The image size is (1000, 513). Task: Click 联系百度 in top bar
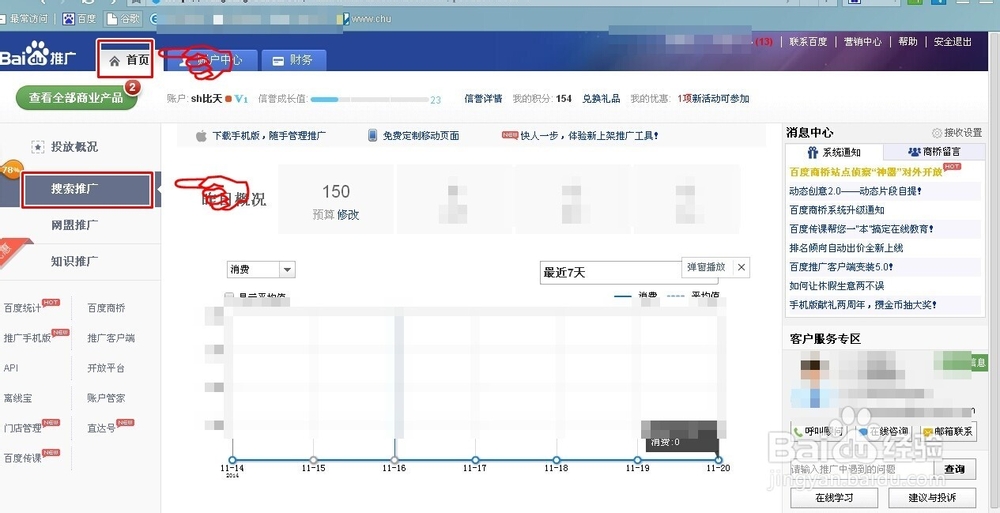point(808,41)
